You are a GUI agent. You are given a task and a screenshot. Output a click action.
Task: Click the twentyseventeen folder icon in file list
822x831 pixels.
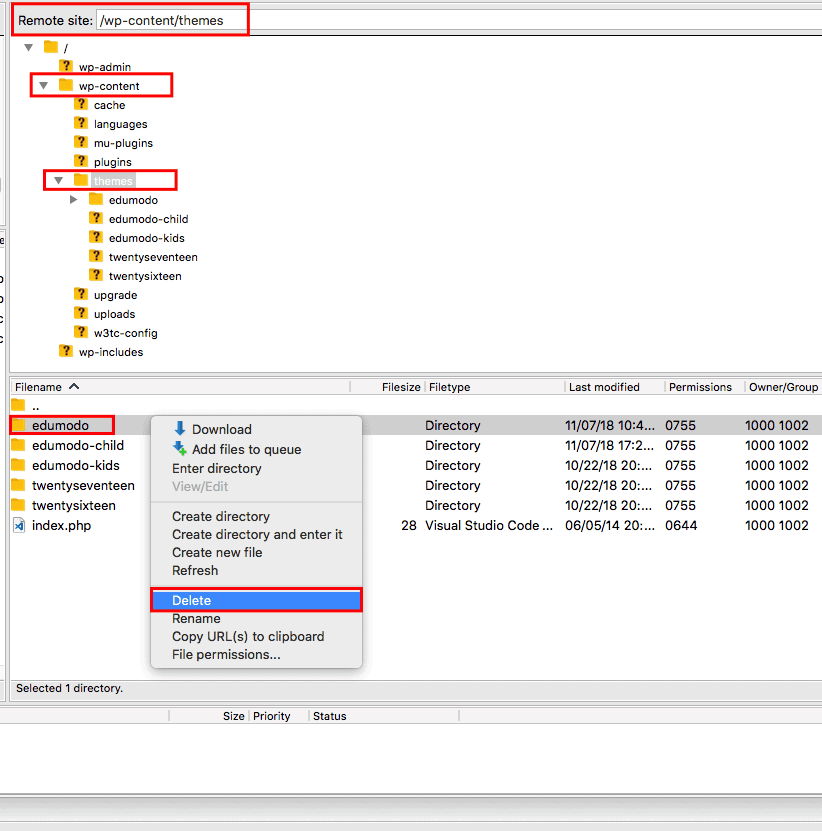click(x=18, y=485)
